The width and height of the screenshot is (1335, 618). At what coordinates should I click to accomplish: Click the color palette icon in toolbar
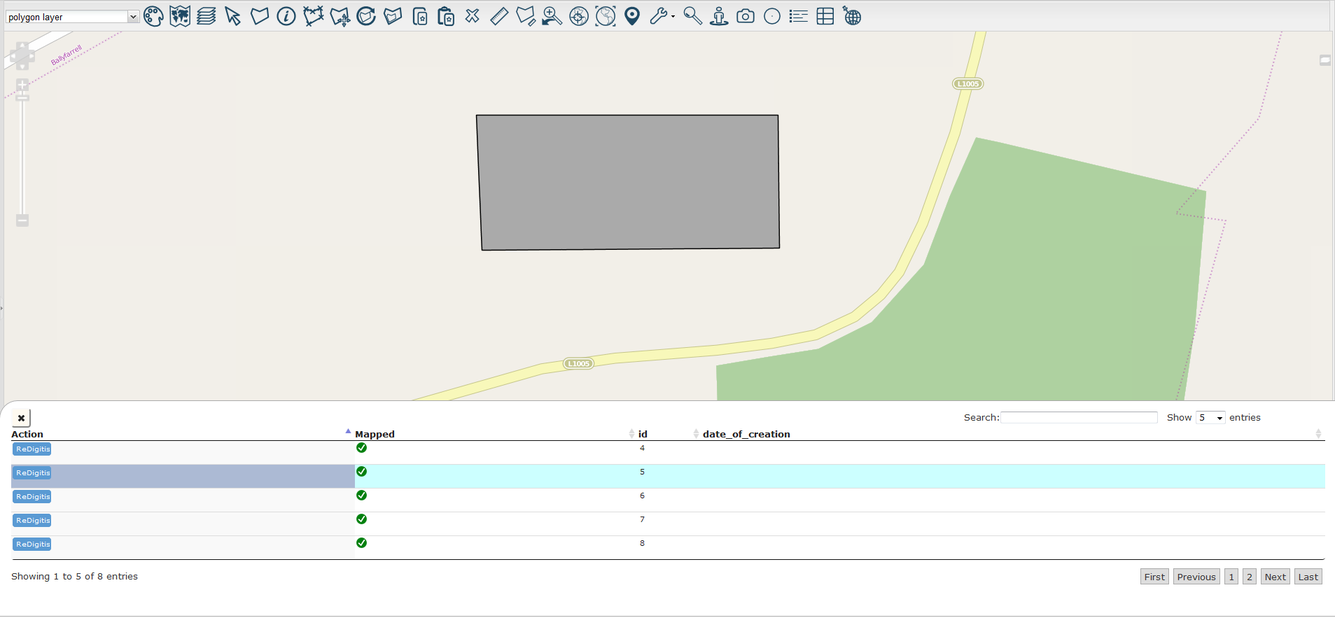click(x=153, y=16)
